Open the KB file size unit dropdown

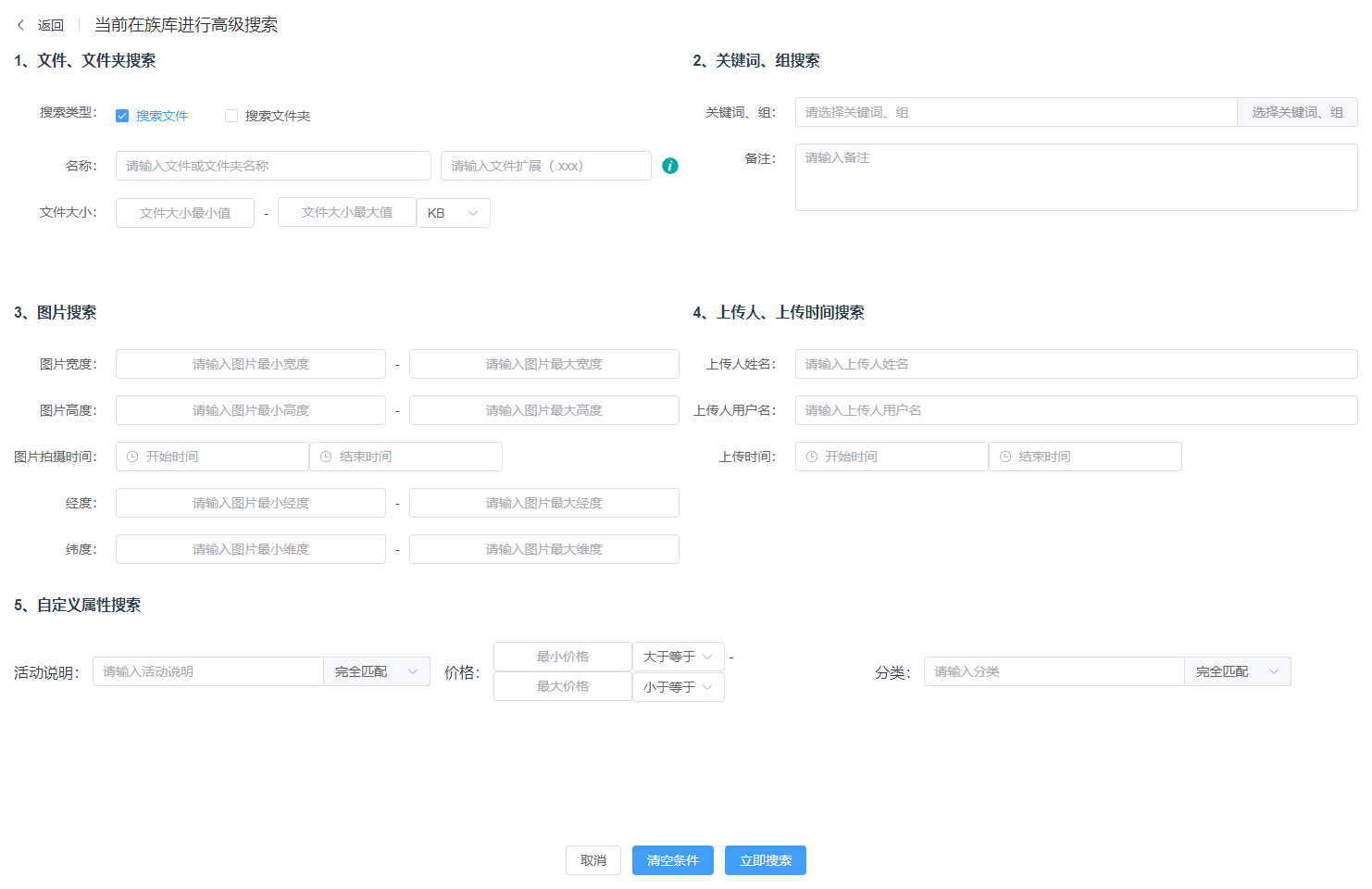coord(453,212)
